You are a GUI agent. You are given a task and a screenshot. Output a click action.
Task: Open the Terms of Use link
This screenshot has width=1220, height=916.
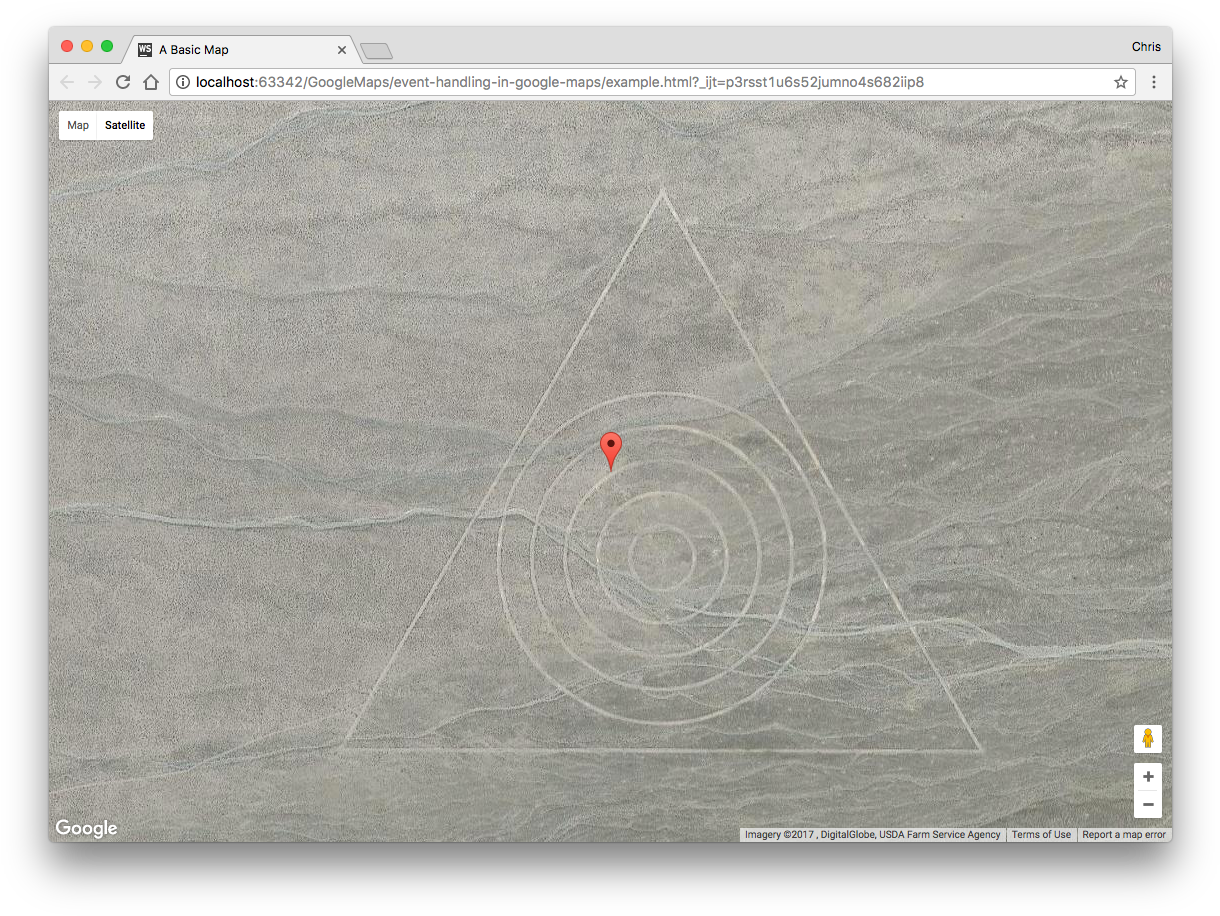[x=1041, y=834]
